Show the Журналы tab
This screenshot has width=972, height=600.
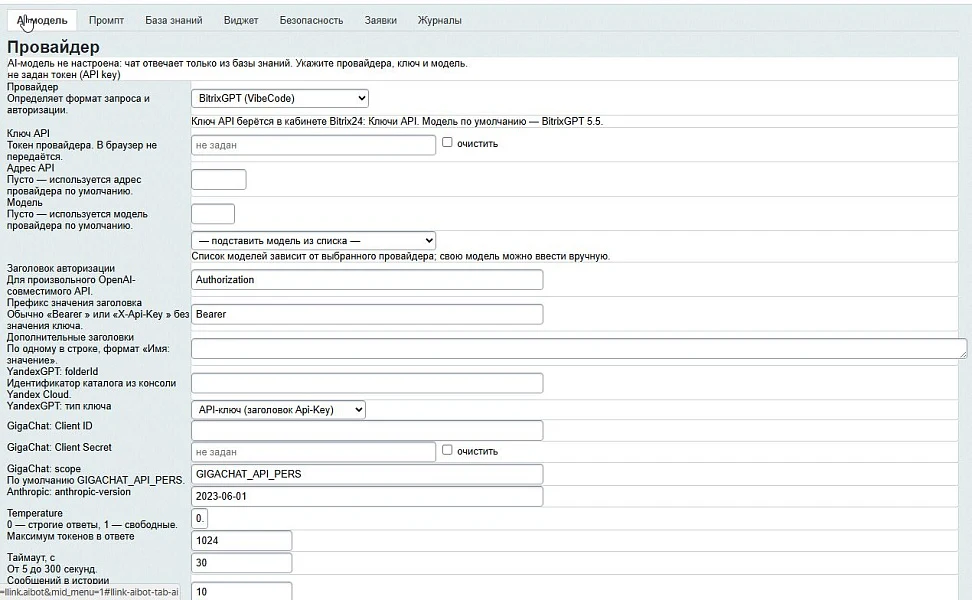(440, 20)
